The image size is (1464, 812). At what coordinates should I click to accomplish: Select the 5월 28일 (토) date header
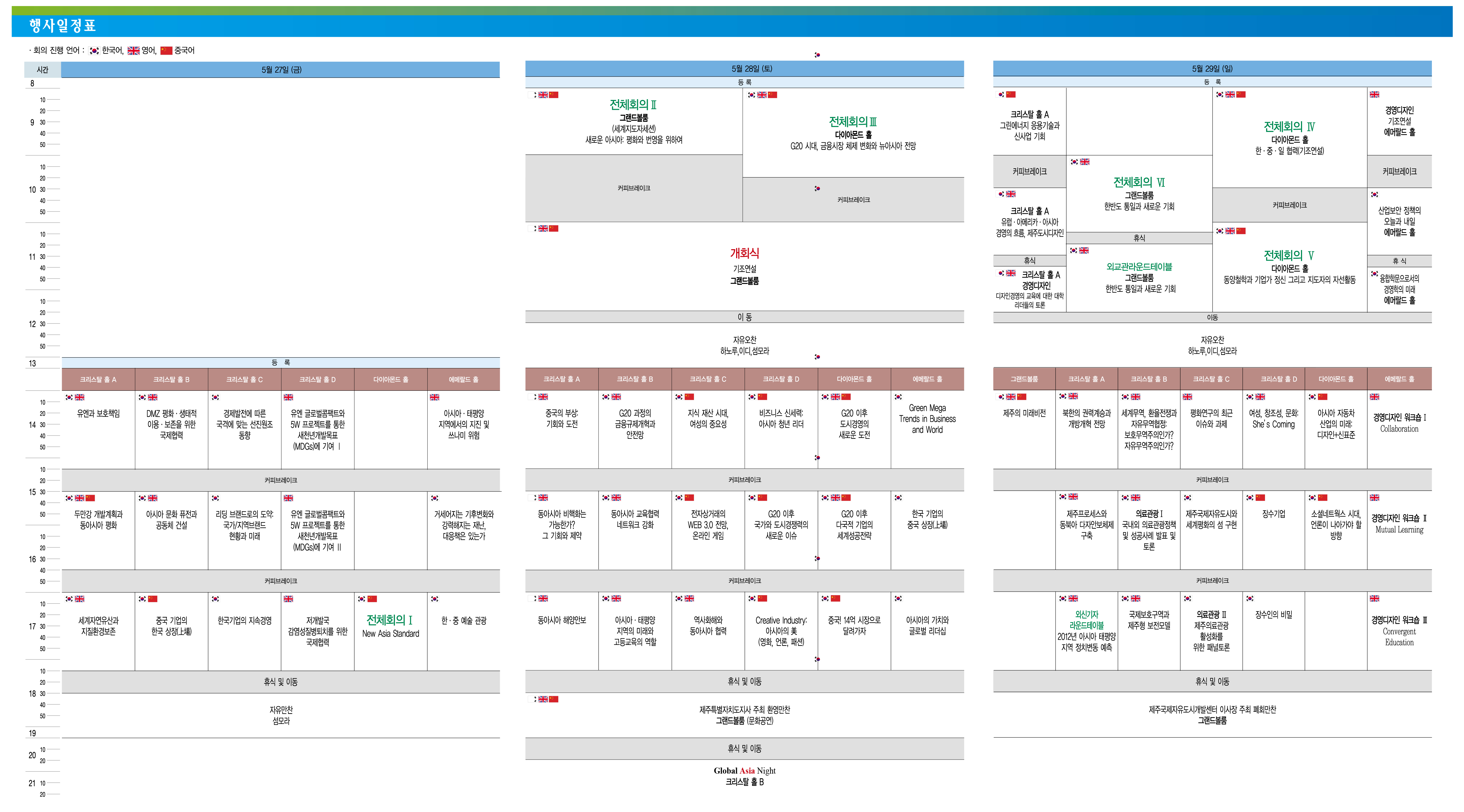pyautogui.click(x=745, y=69)
